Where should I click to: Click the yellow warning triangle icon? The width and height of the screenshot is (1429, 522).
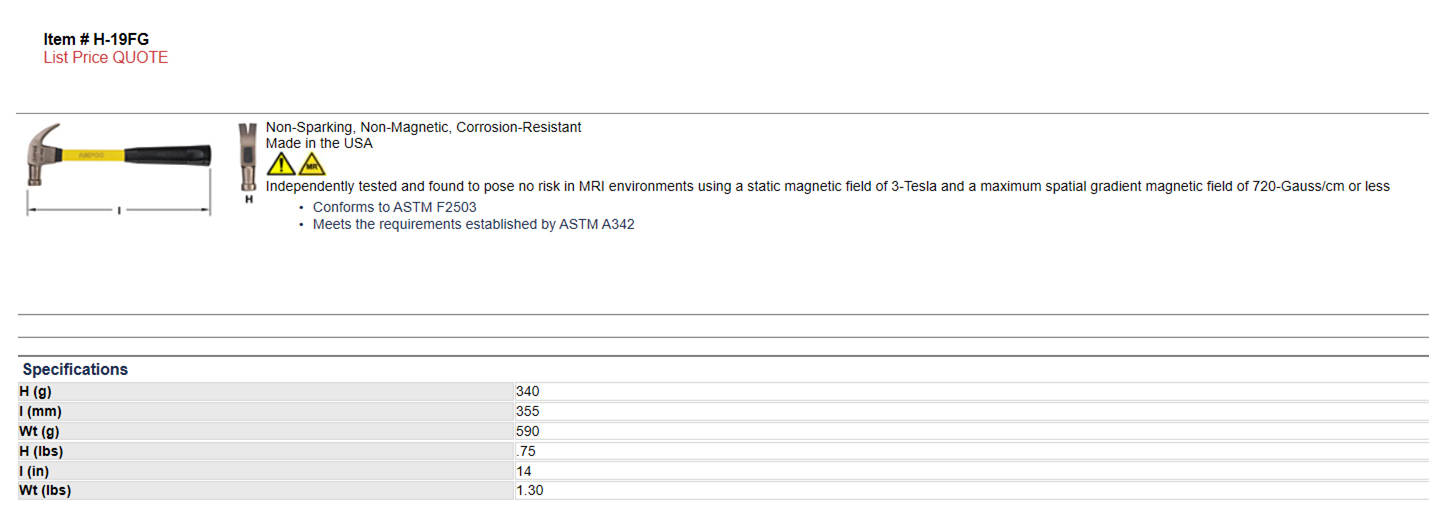281,164
